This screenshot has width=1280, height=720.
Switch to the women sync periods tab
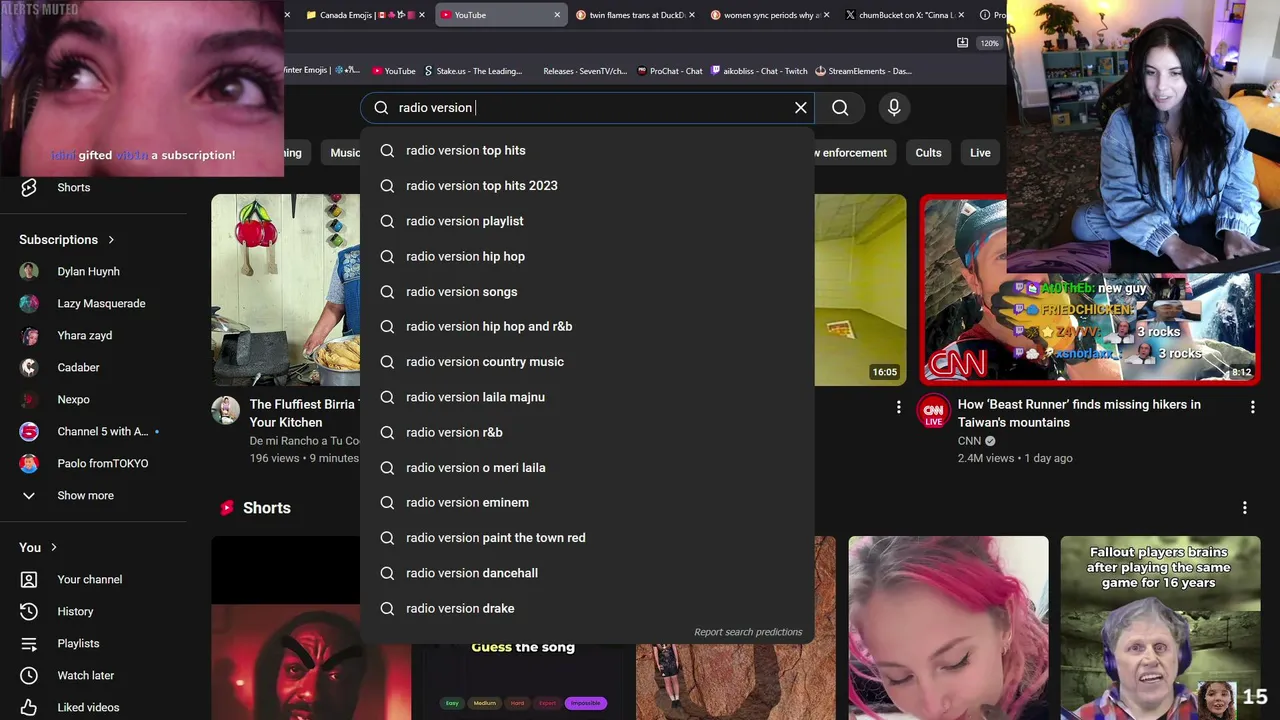pyautogui.click(x=770, y=15)
